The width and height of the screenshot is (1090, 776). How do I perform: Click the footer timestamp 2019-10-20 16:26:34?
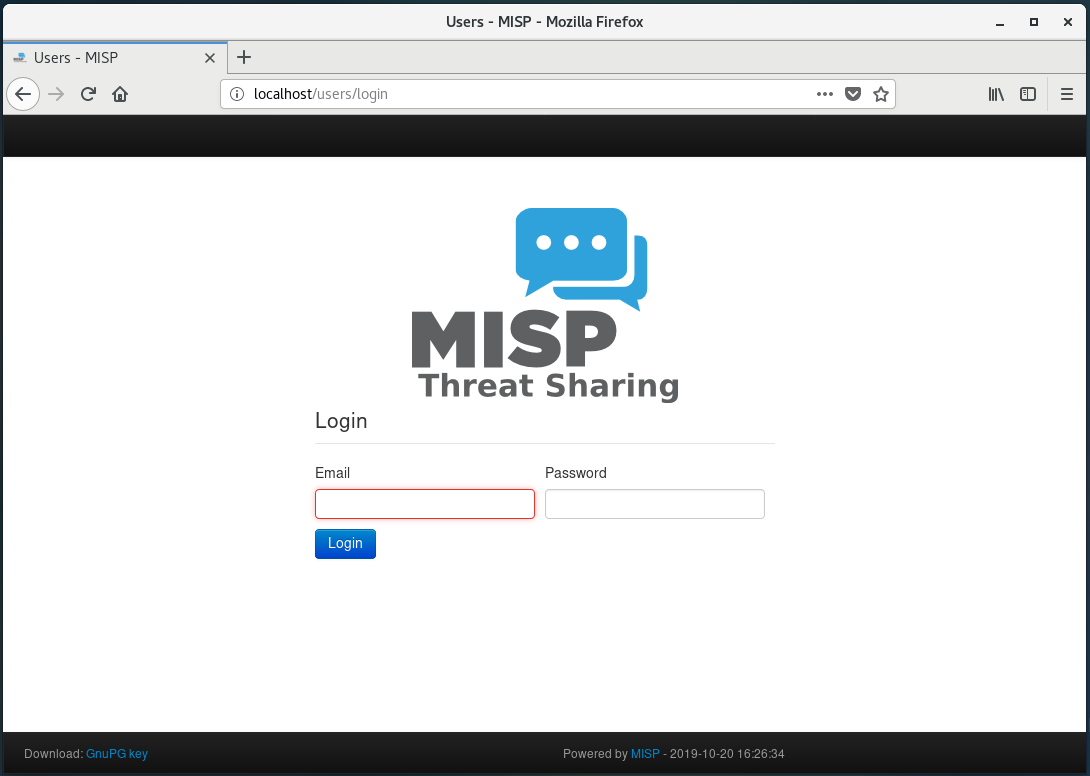coord(727,754)
